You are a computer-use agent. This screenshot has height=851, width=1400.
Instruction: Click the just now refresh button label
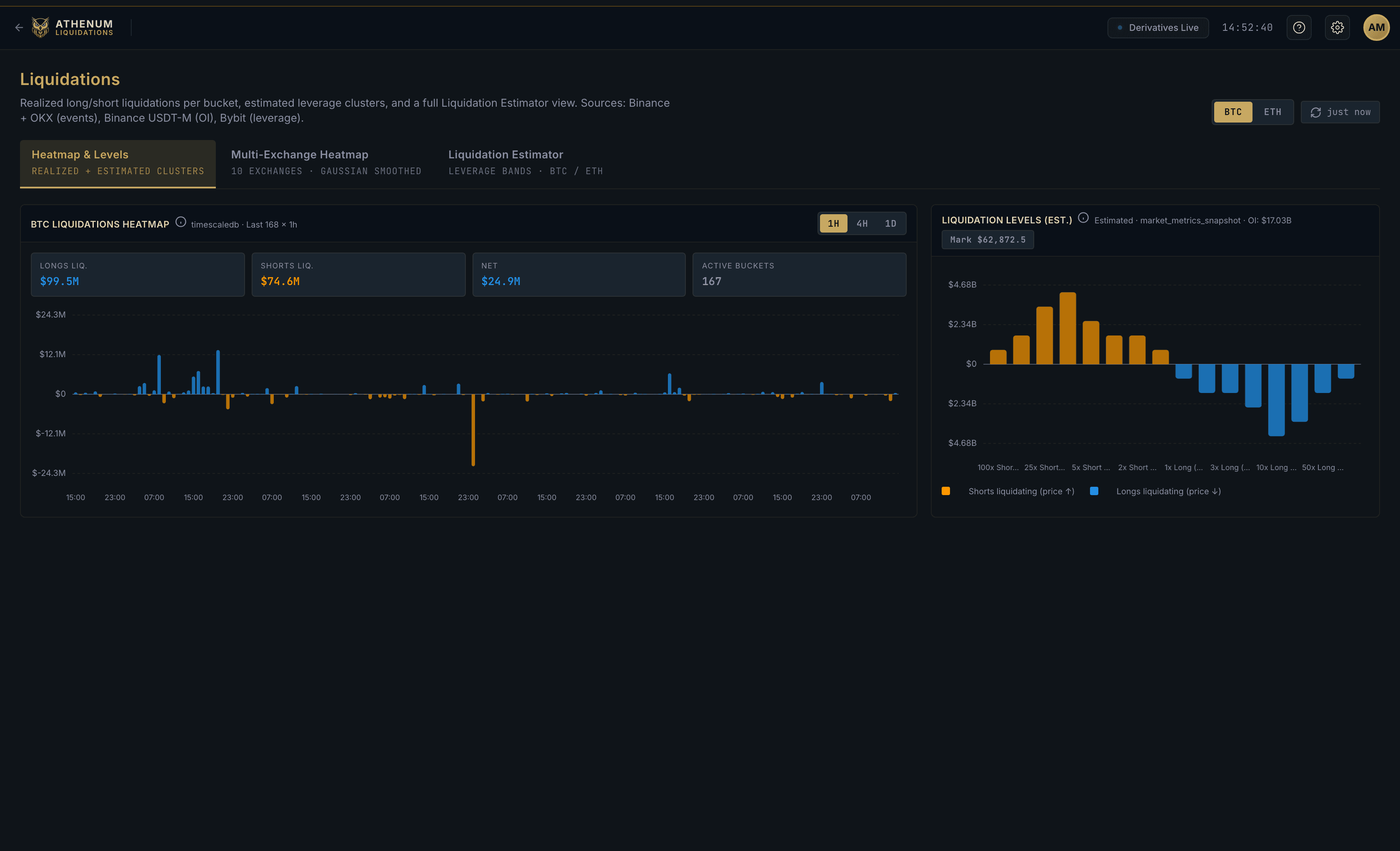coord(1349,113)
